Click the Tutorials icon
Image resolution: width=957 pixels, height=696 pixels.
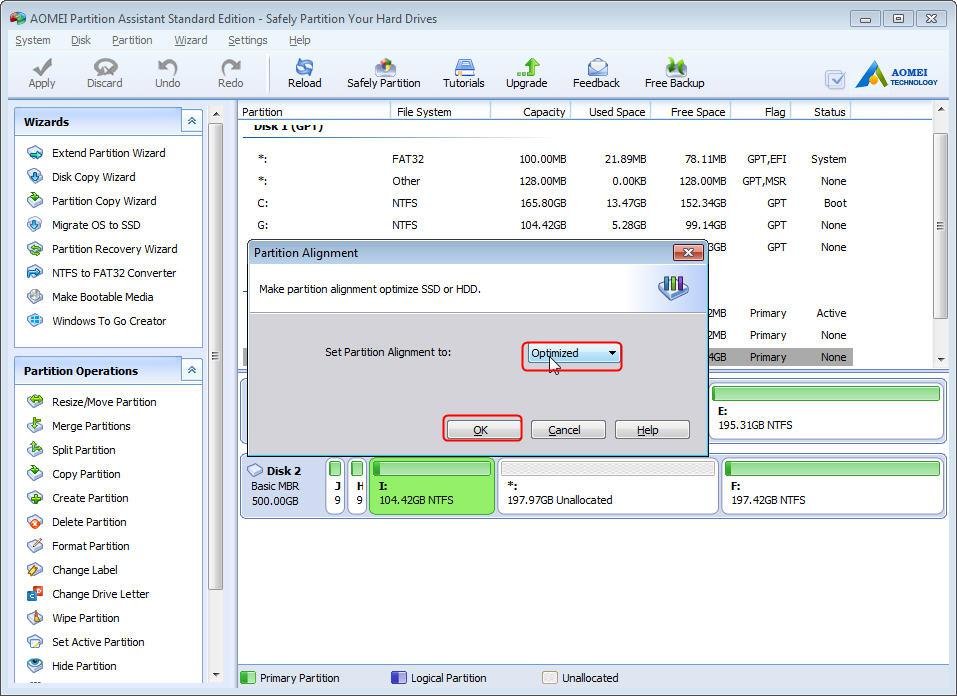(463, 72)
